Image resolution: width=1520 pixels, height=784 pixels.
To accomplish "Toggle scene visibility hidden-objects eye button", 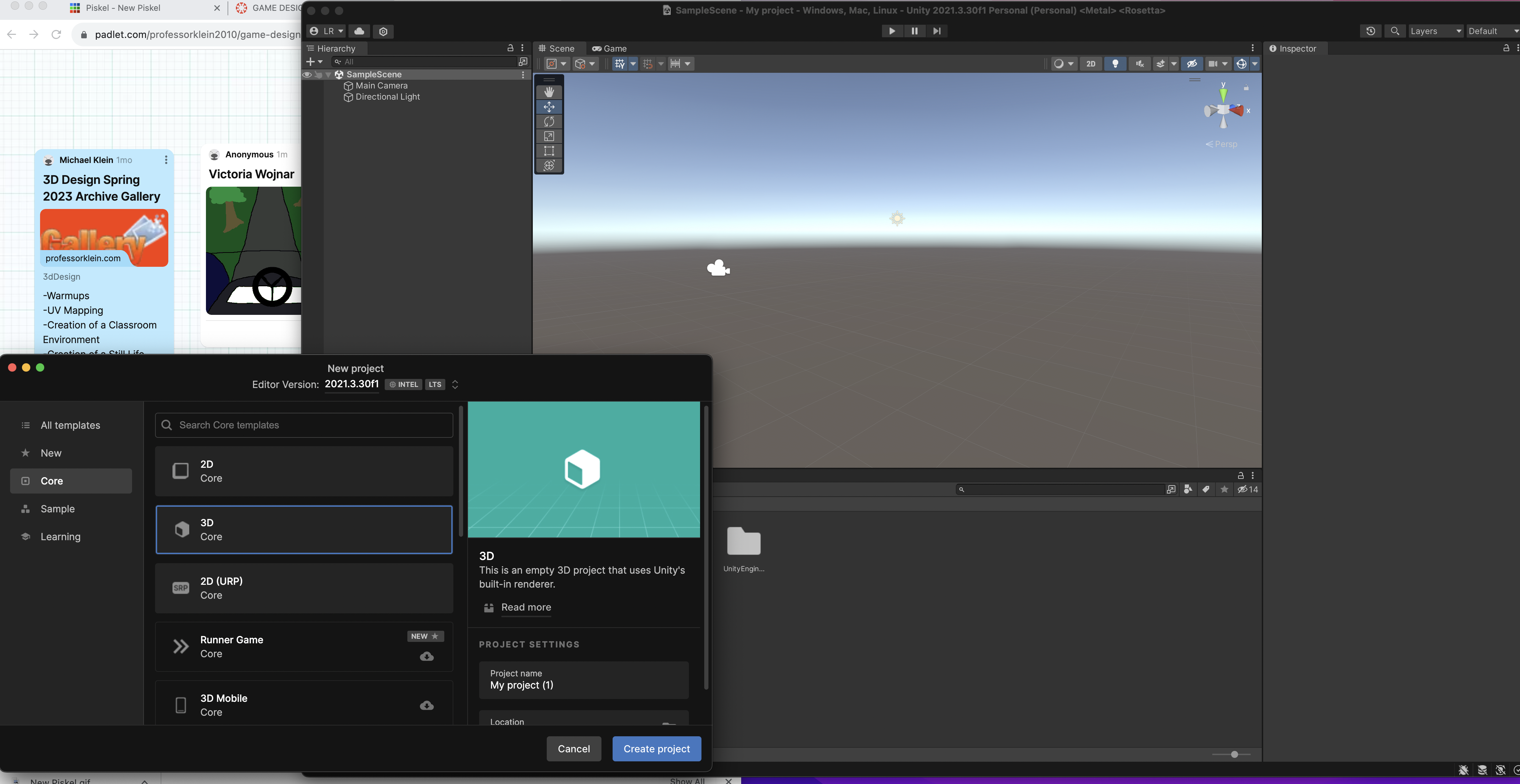I will coord(1192,64).
